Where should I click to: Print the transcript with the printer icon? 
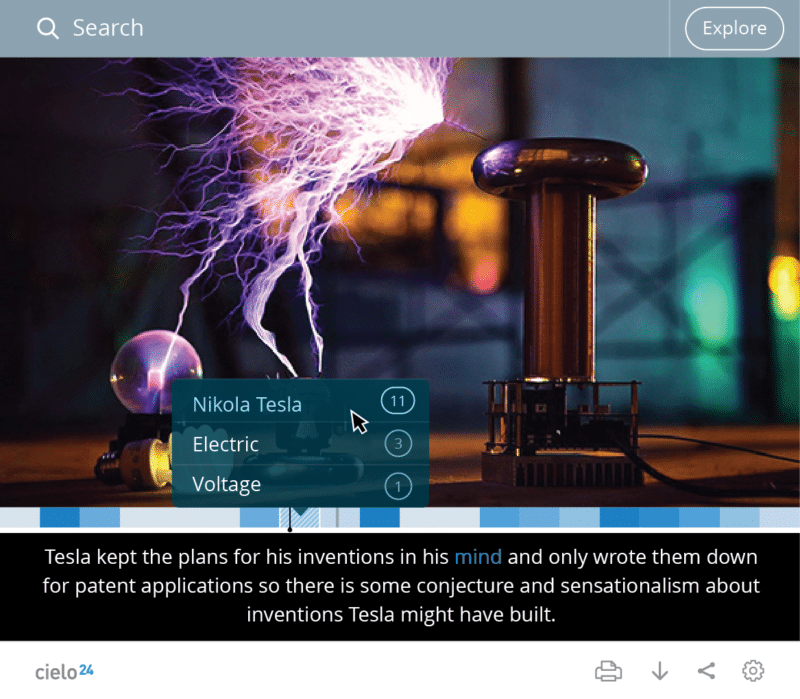[x=608, y=671]
